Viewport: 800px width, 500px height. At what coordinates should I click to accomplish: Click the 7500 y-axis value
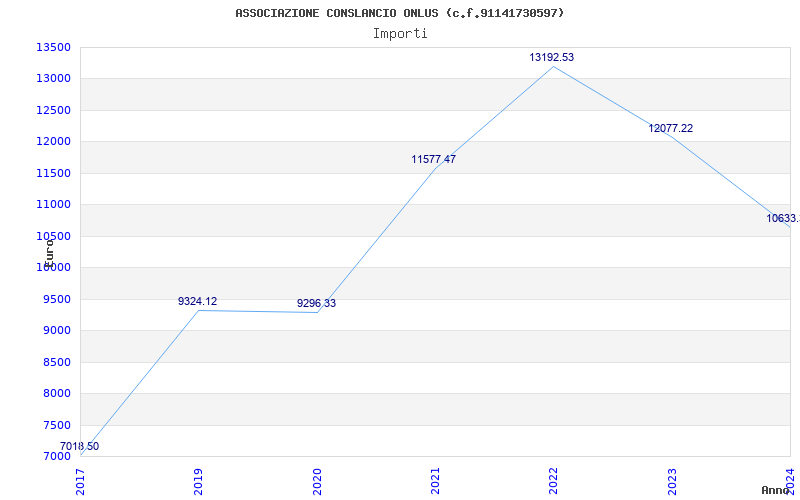tap(56, 426)
